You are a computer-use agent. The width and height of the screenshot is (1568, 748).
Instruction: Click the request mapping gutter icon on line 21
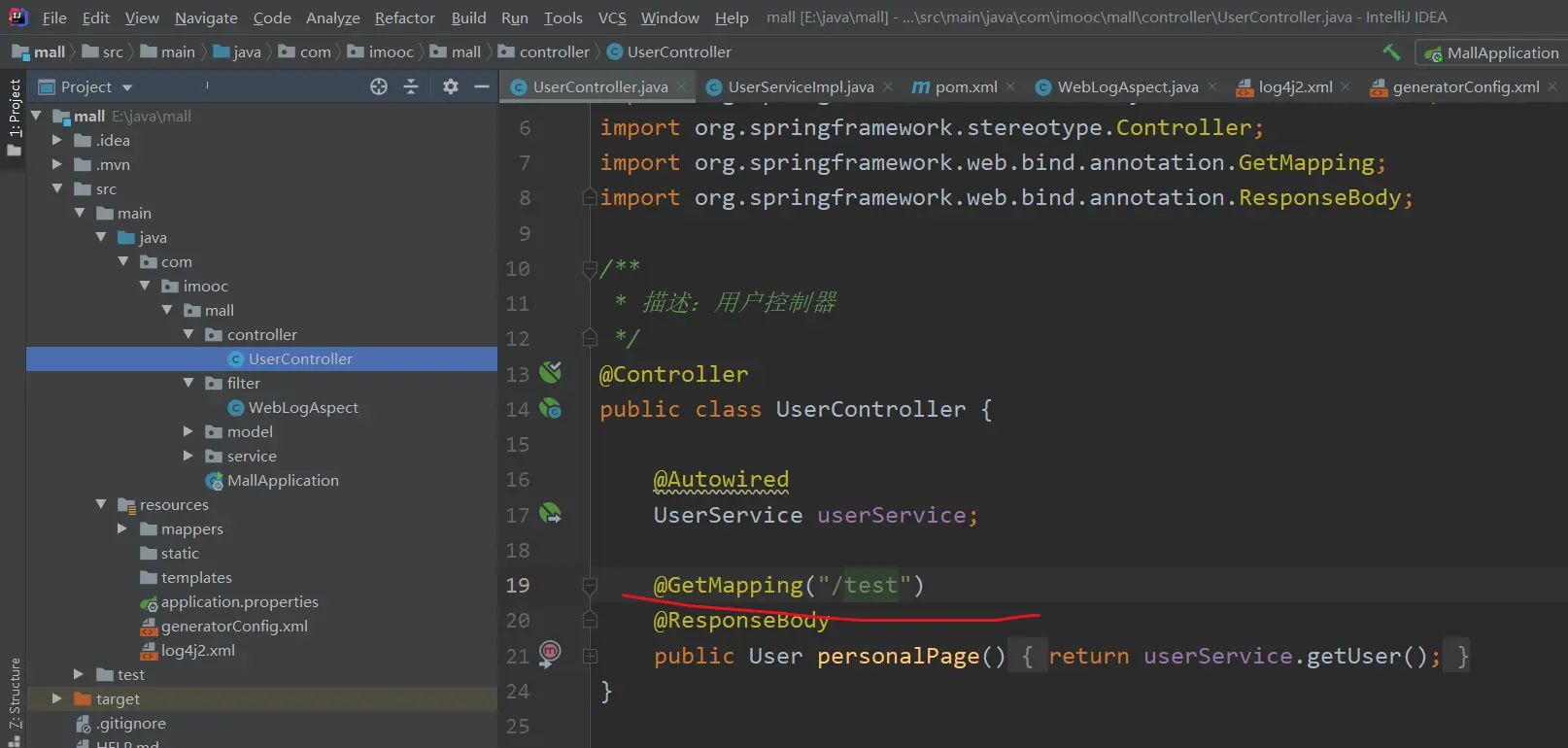(x=550, y=654)
